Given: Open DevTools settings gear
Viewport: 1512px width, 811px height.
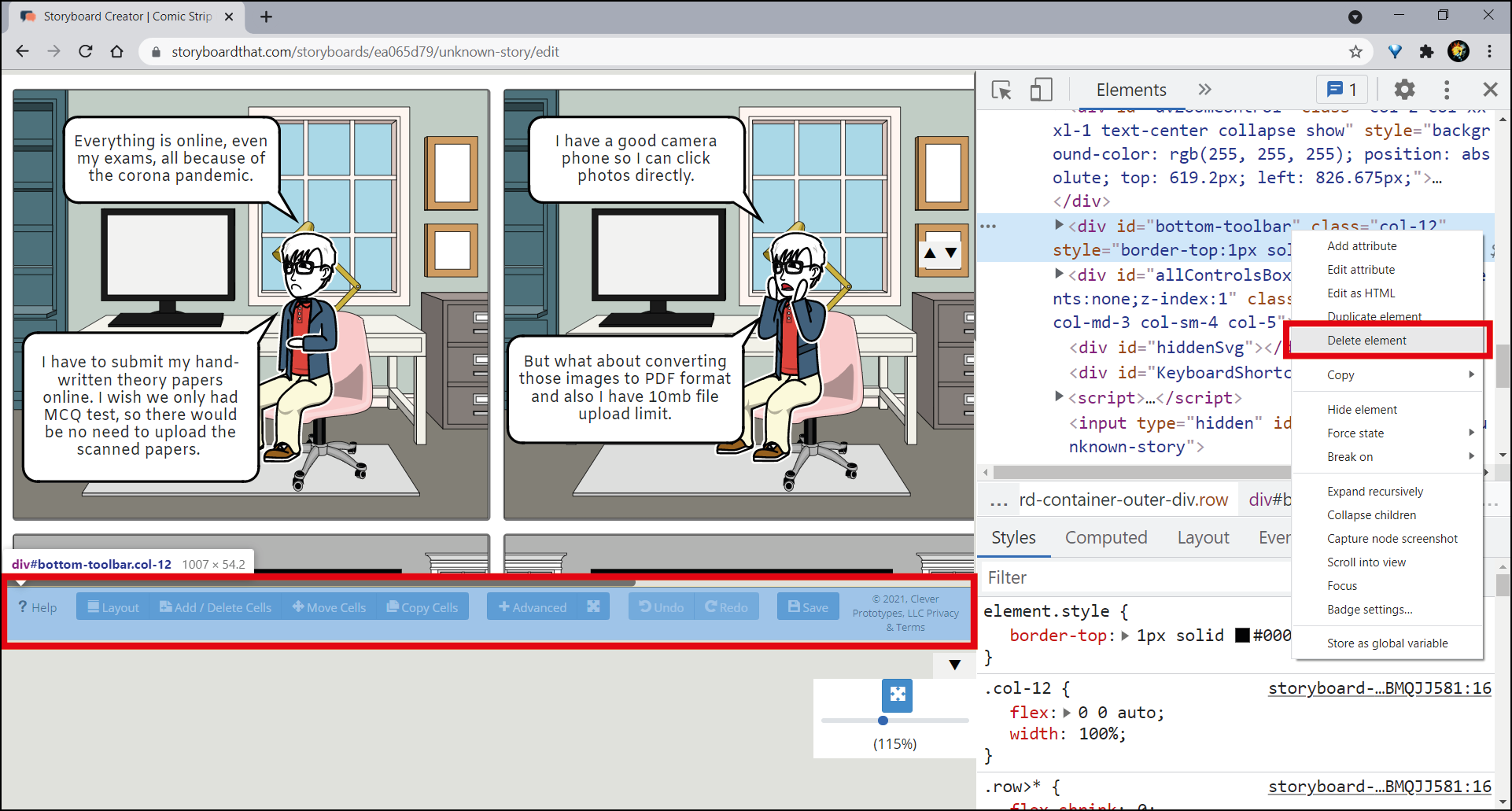Looking at the screenshot, I should point(1404,90).
